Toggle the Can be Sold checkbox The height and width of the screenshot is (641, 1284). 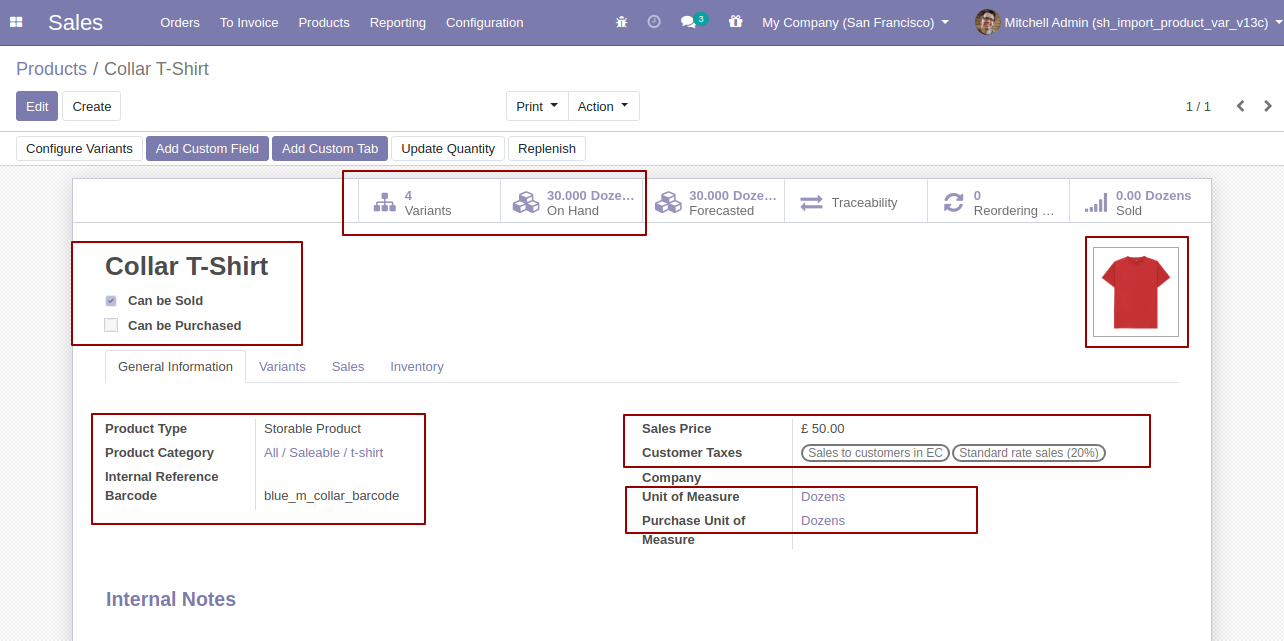(111, 301)
